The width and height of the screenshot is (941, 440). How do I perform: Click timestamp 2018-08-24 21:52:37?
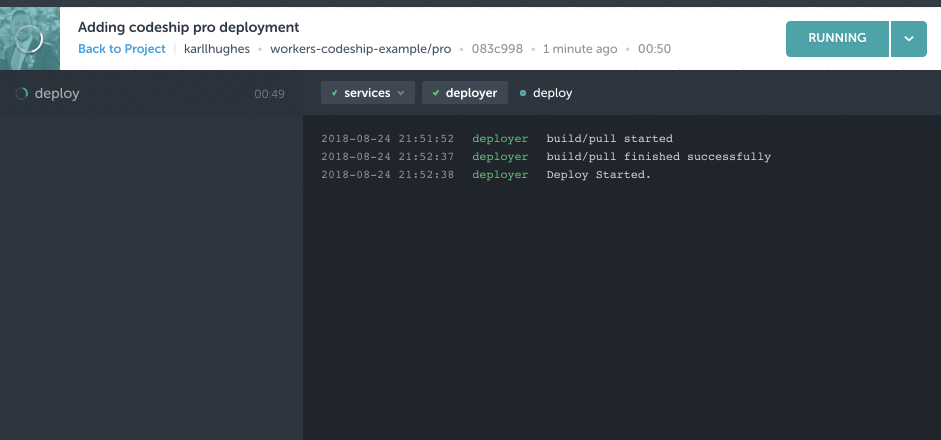[x=388, y=157]
